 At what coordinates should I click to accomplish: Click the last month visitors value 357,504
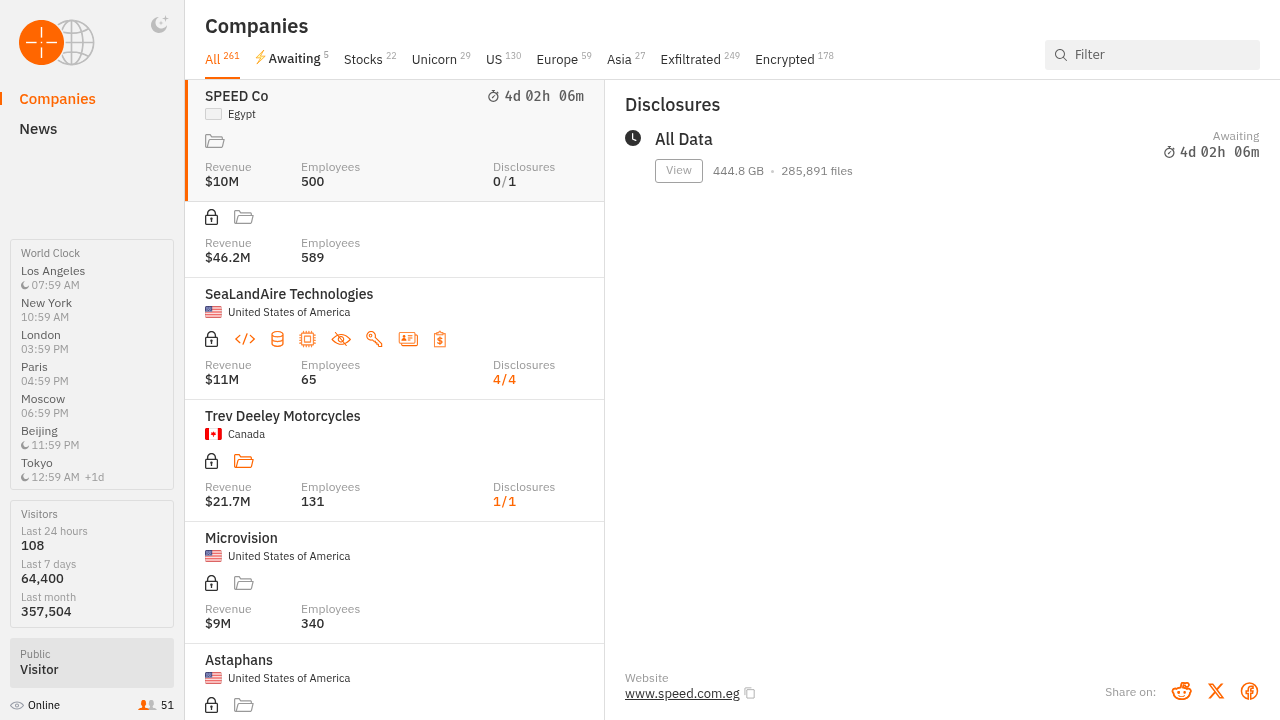pos(46,612)
